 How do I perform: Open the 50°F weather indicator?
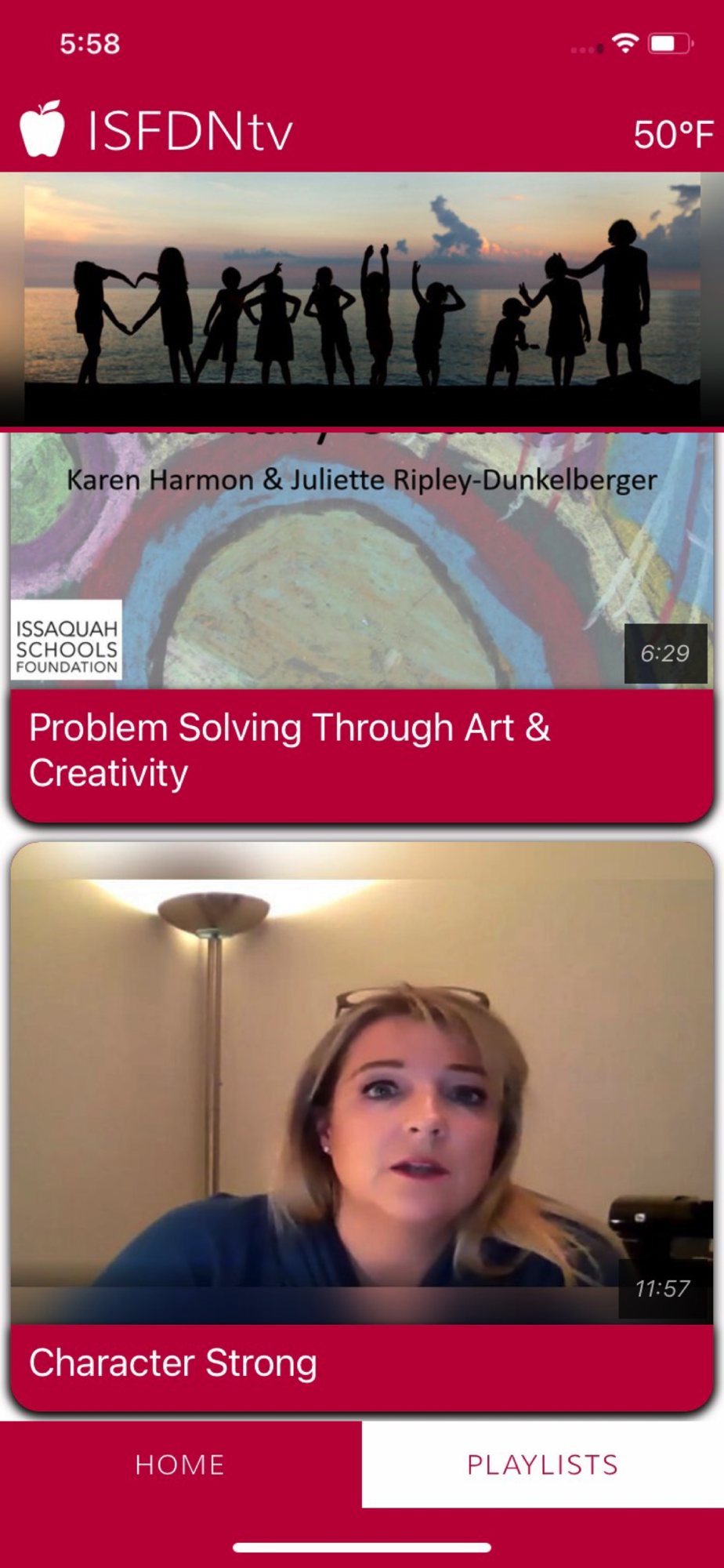(x=673, y=135)
